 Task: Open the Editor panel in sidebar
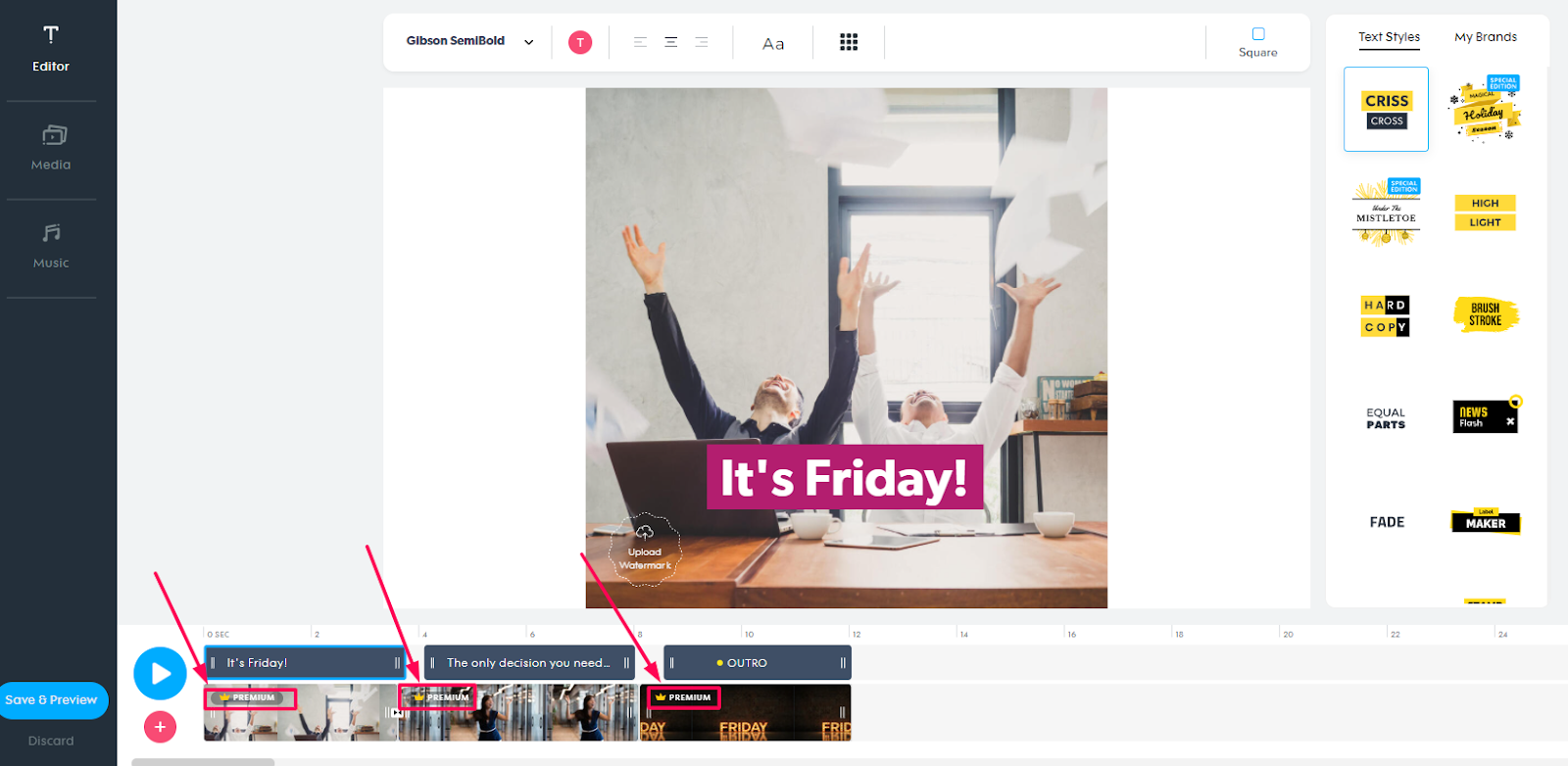51,49
